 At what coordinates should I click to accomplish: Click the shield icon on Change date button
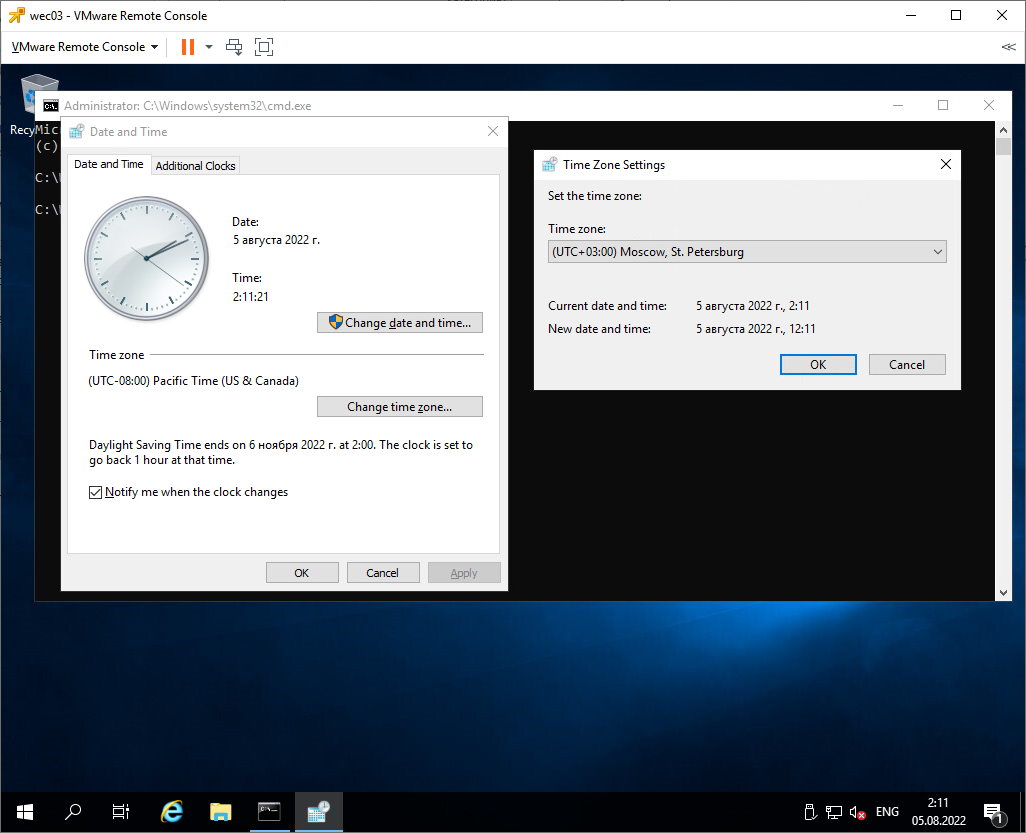click(x=336, y=322)
